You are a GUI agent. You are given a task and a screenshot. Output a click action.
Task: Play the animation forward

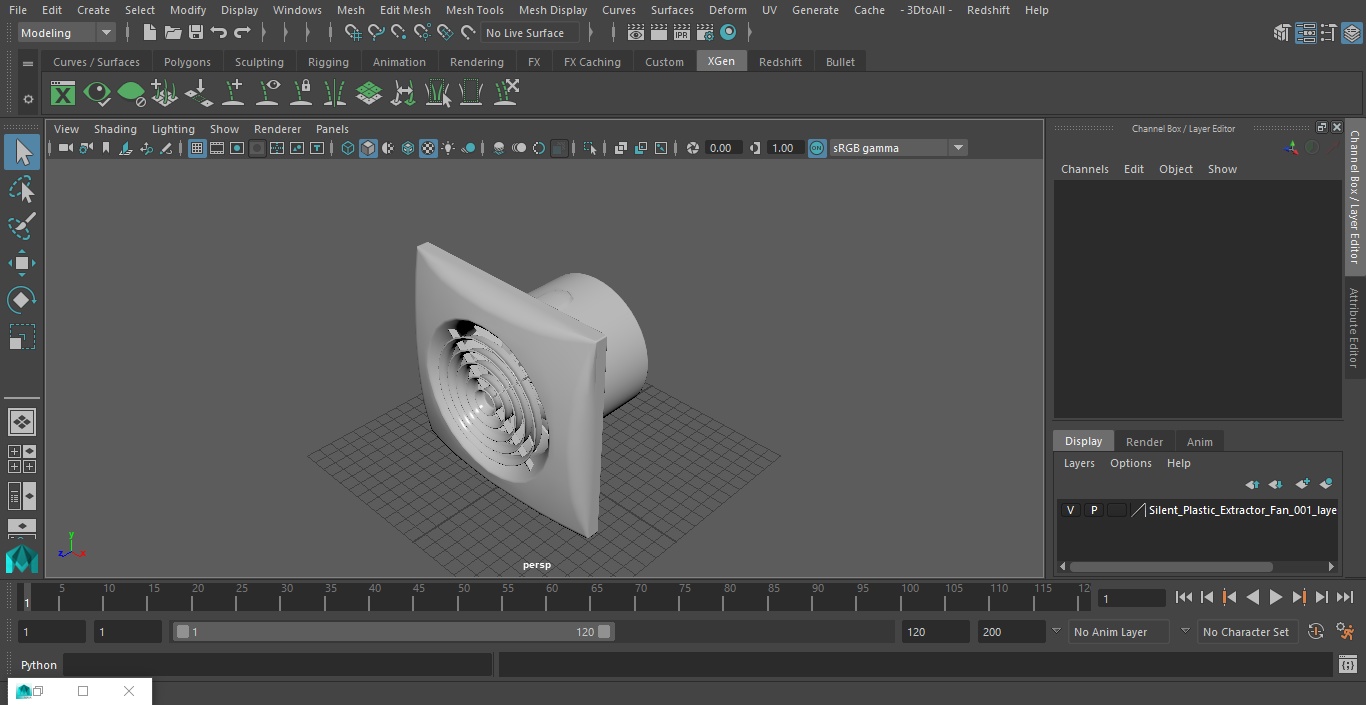coord(1276,597)
